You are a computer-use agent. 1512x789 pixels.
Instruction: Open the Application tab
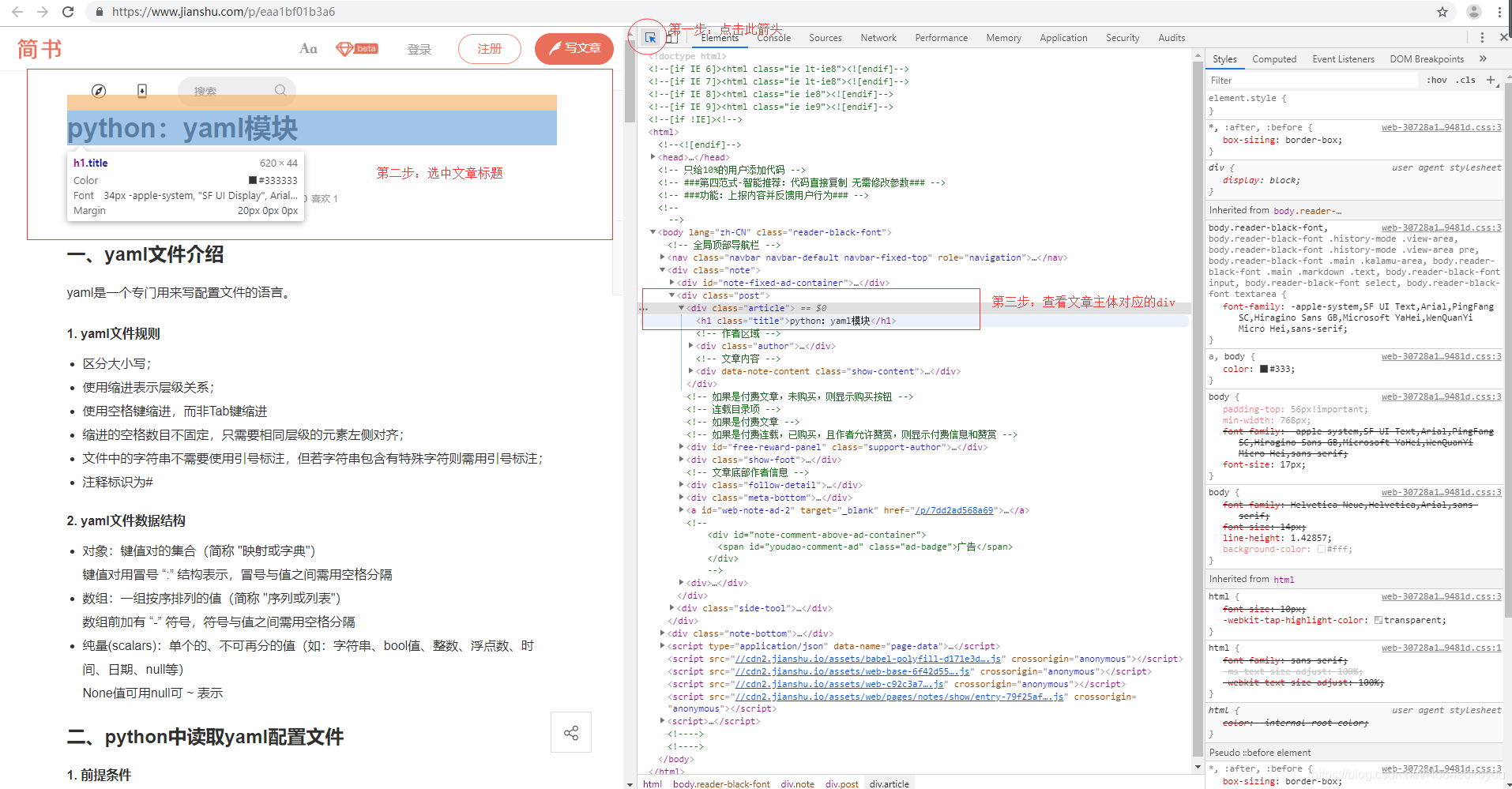coord(1063,38)
